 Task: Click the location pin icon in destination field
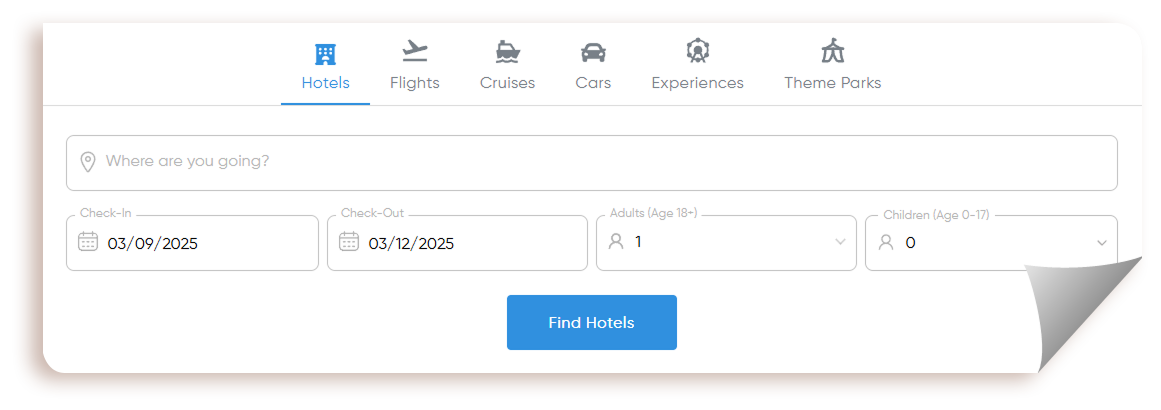coord(87,162)
